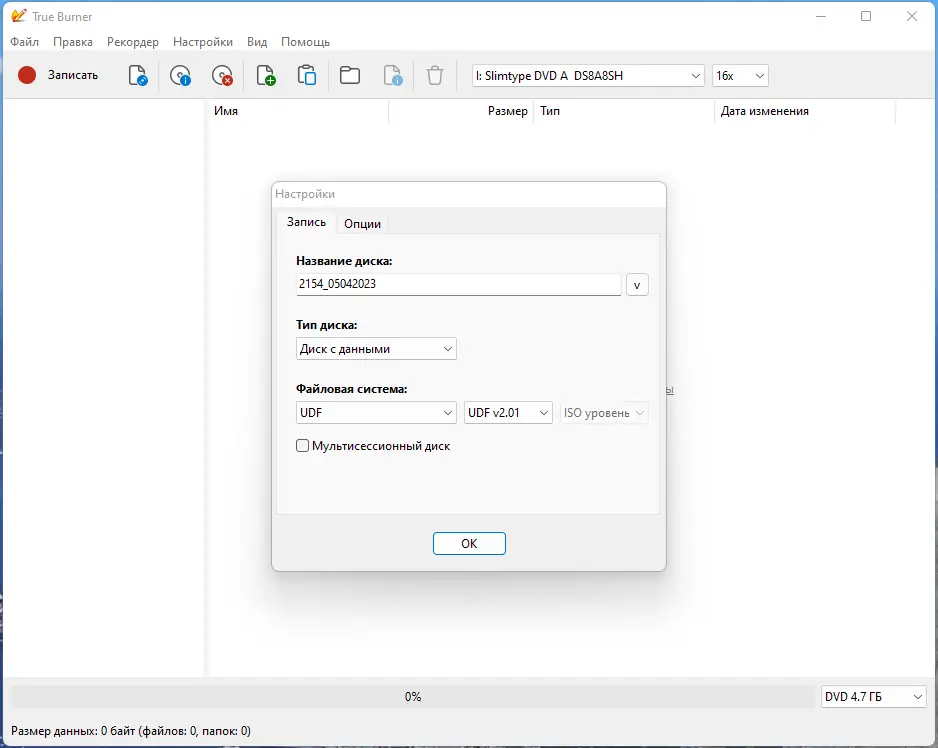Confirm settings with the OK button
Viewport: 938px width, 748px height.
(x=469, y=543)
